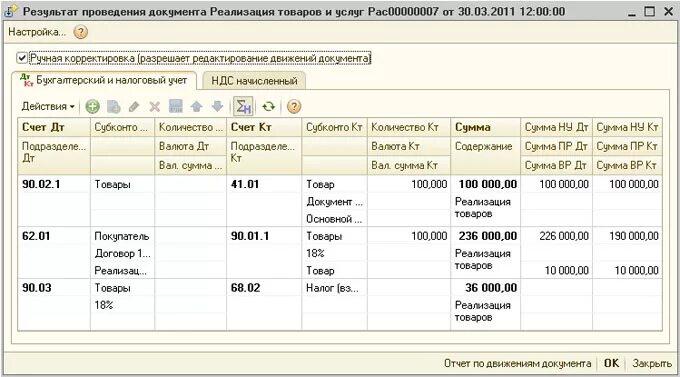Viewport: 680px width, 377px height.
Task: Click the OK button
Action: click(611, 363)
